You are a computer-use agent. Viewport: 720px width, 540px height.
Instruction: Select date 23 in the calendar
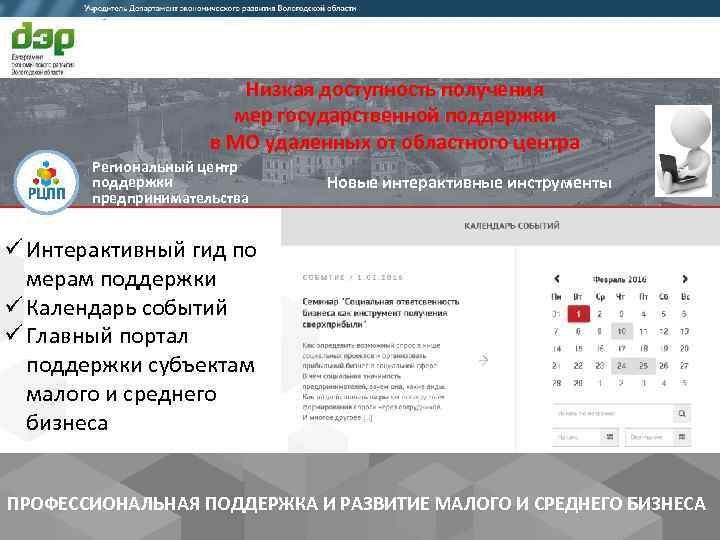[600, 366]
